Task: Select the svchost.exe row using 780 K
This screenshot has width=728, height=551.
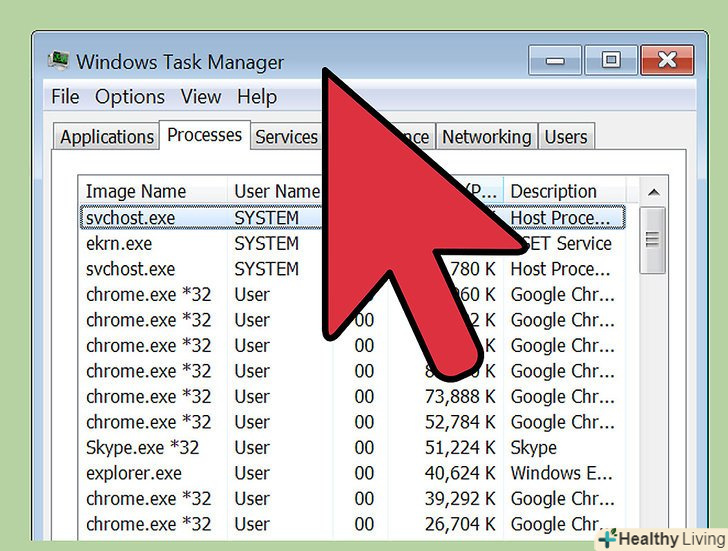Action: pos(352,269)
